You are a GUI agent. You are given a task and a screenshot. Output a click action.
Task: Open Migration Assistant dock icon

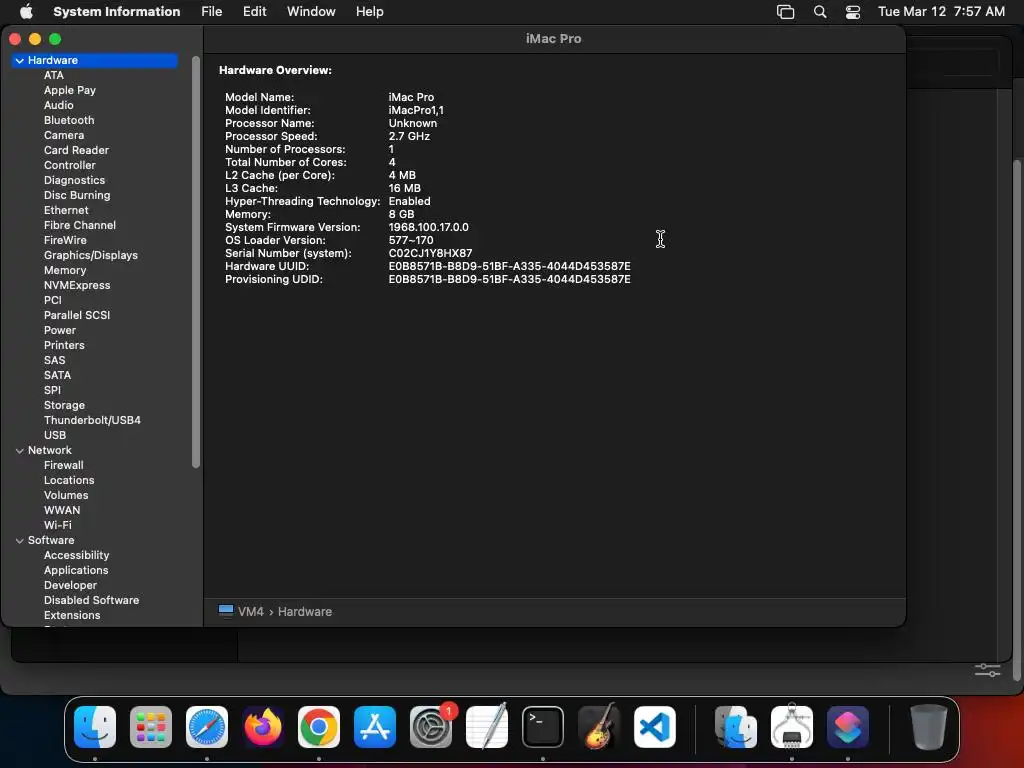point(736,727)
